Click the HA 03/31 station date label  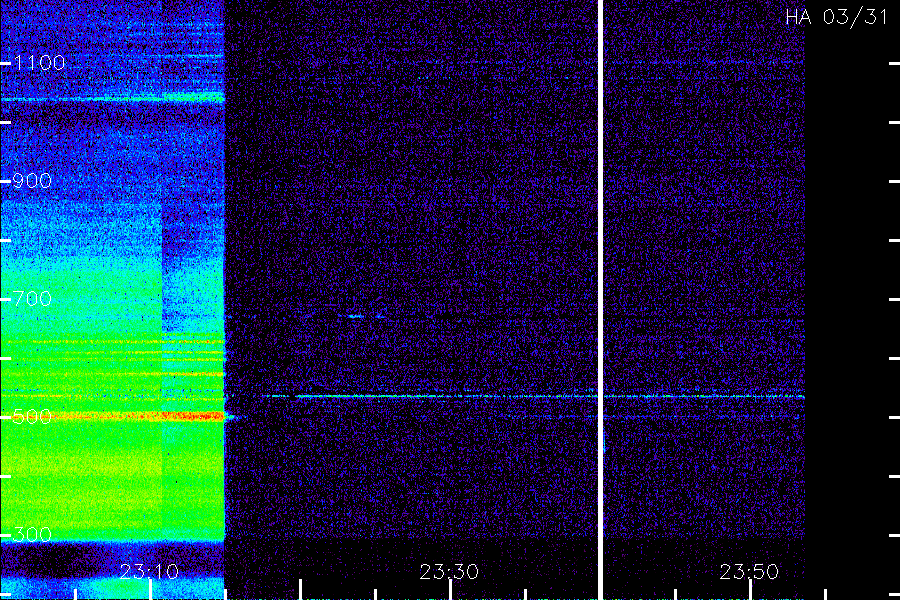point(836,17)
